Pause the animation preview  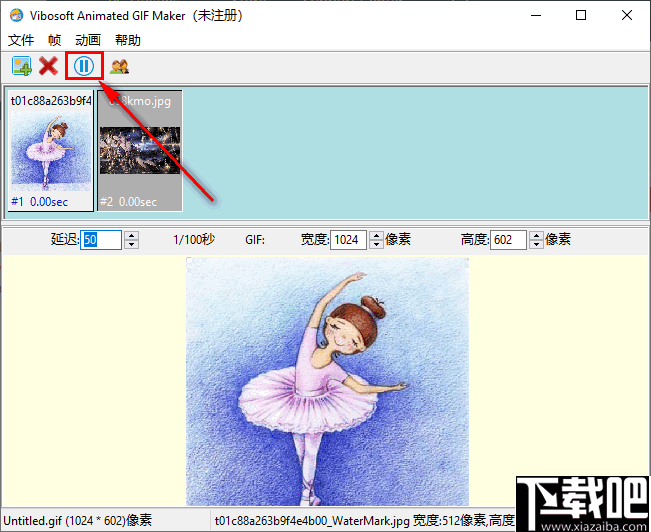[x=84, y=66]
